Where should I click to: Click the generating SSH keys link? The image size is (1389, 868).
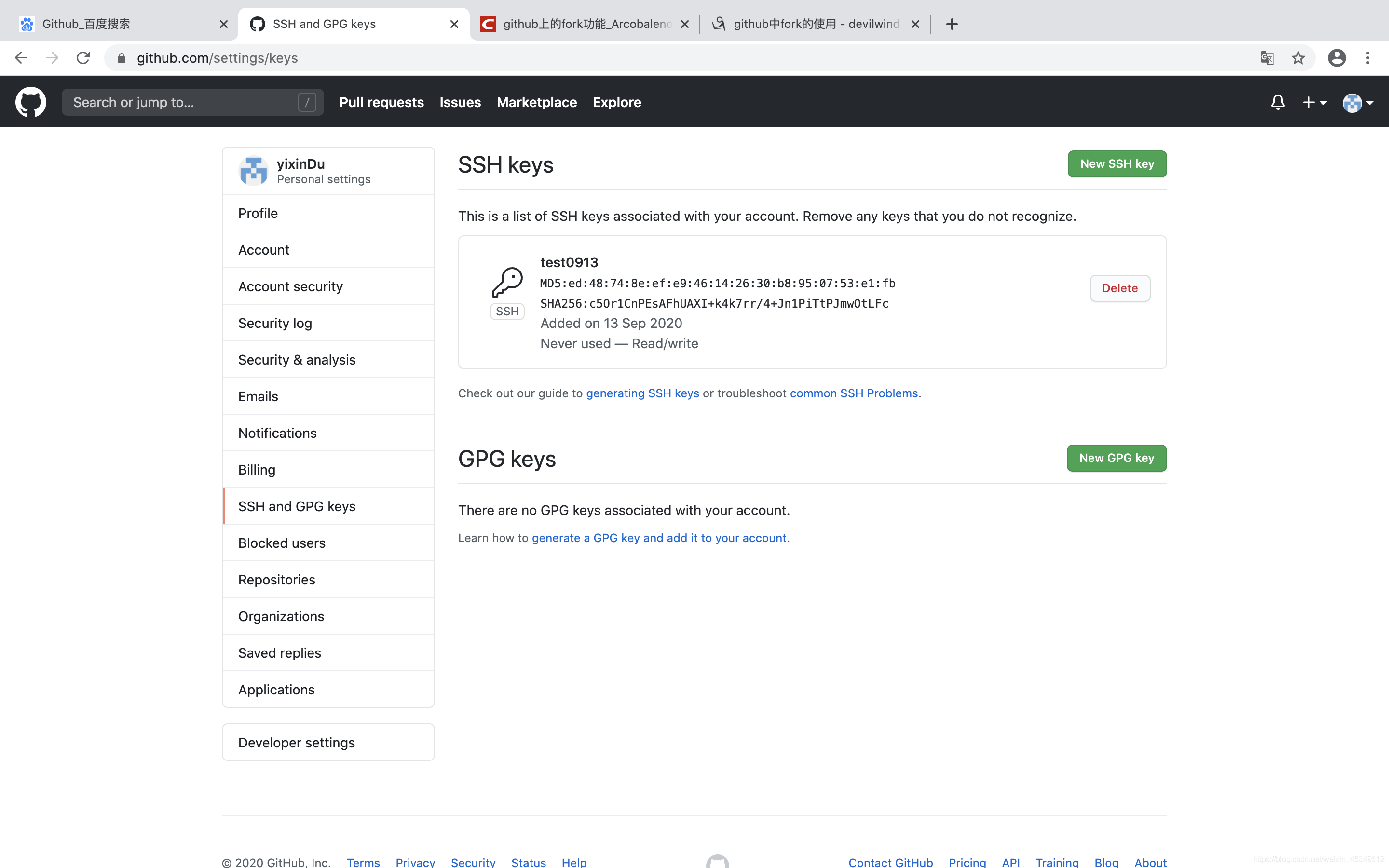642,393
